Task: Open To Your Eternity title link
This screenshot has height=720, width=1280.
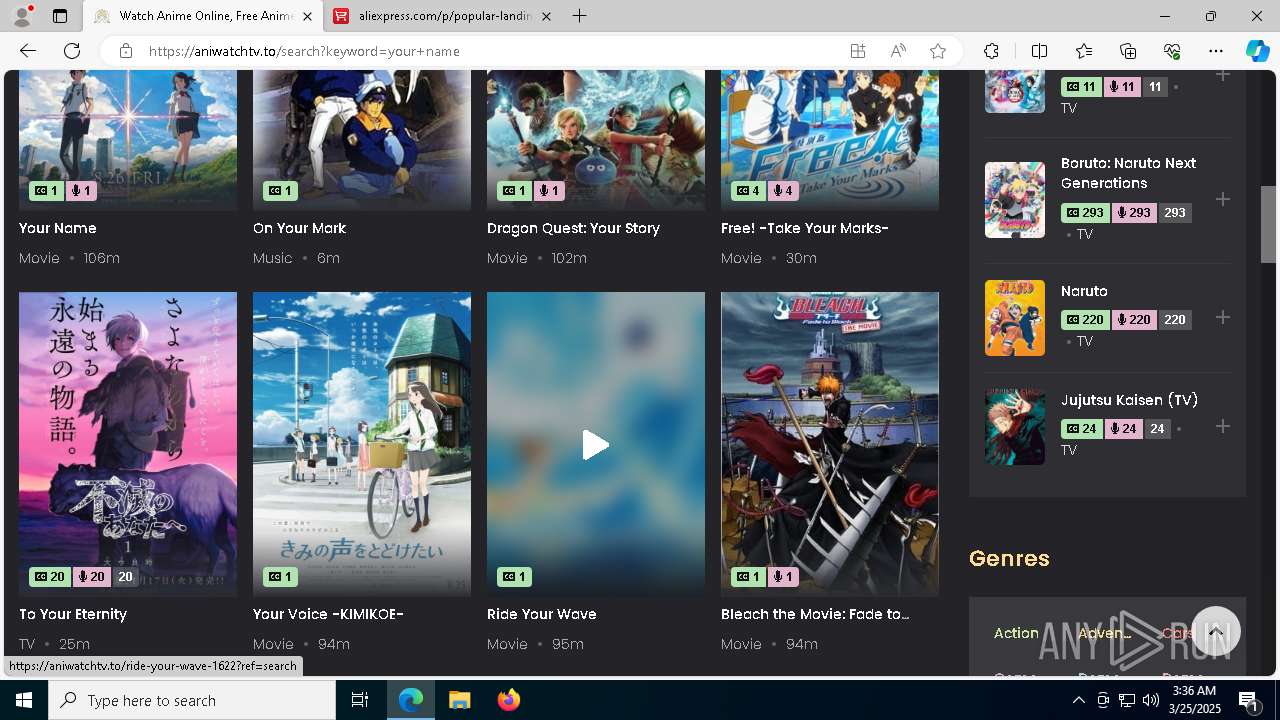Action: coord(73,614)
